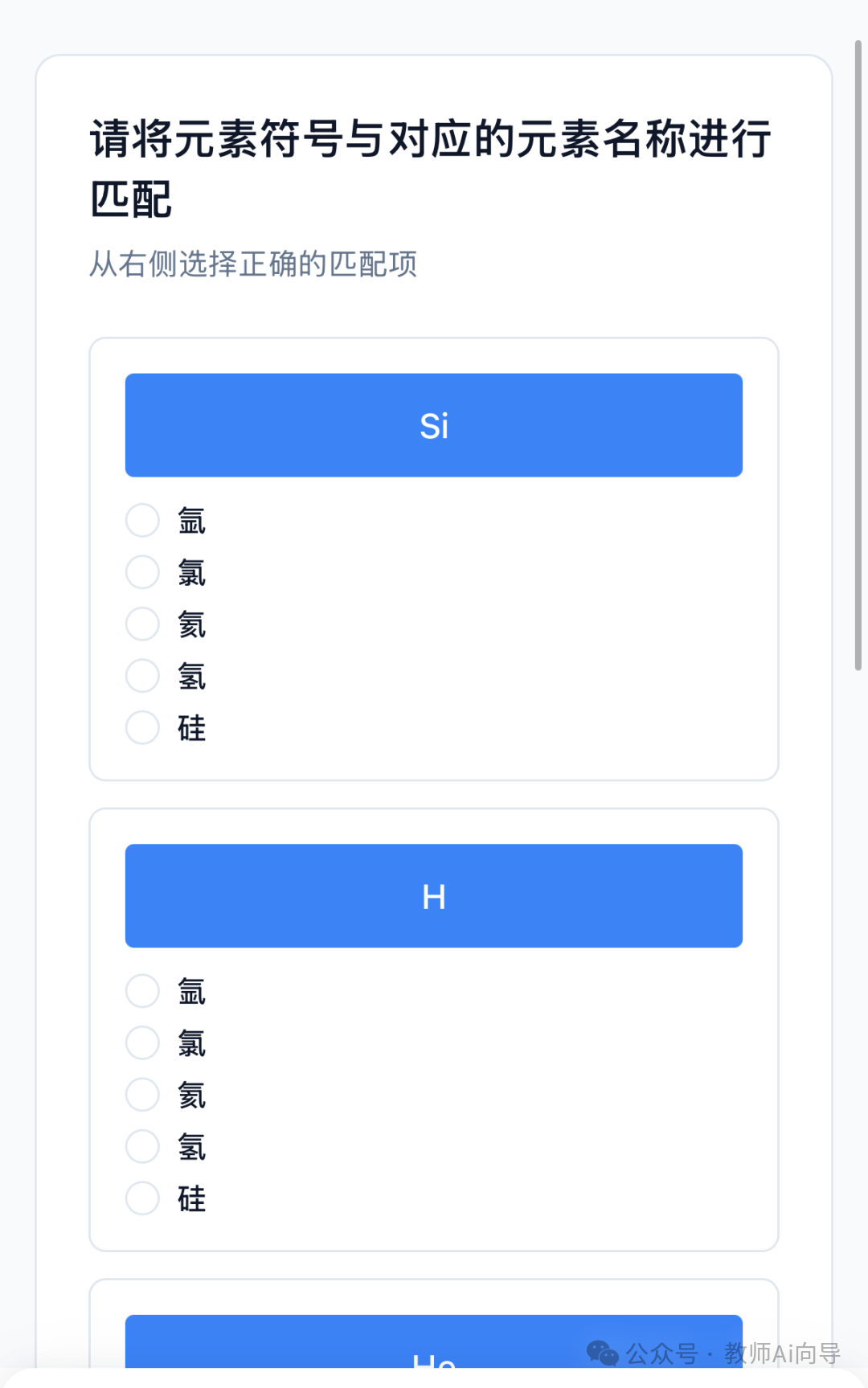Match Si with the 硅 option
This screenshot has height=1388, width=868.
point(142,728)
